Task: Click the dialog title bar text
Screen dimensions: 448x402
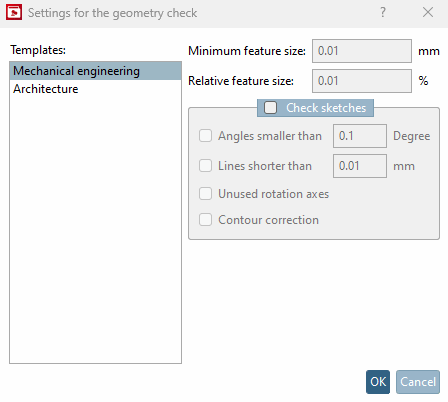Action: pyautogui.click(x=112, y=13)
